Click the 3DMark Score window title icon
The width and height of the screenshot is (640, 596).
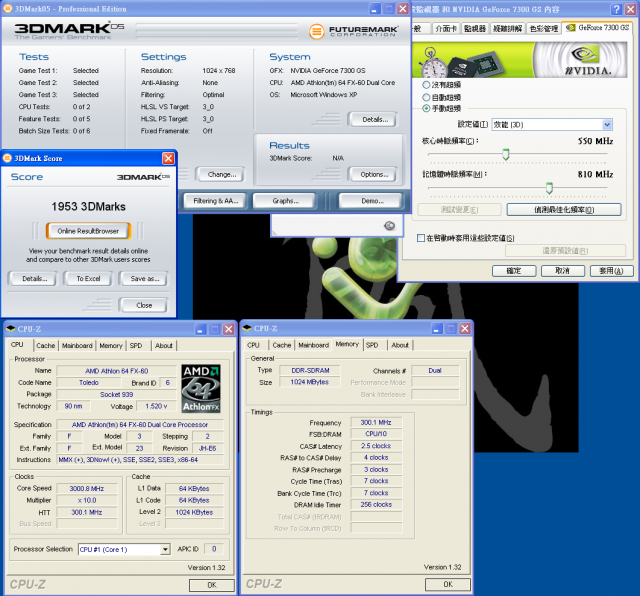7,158
